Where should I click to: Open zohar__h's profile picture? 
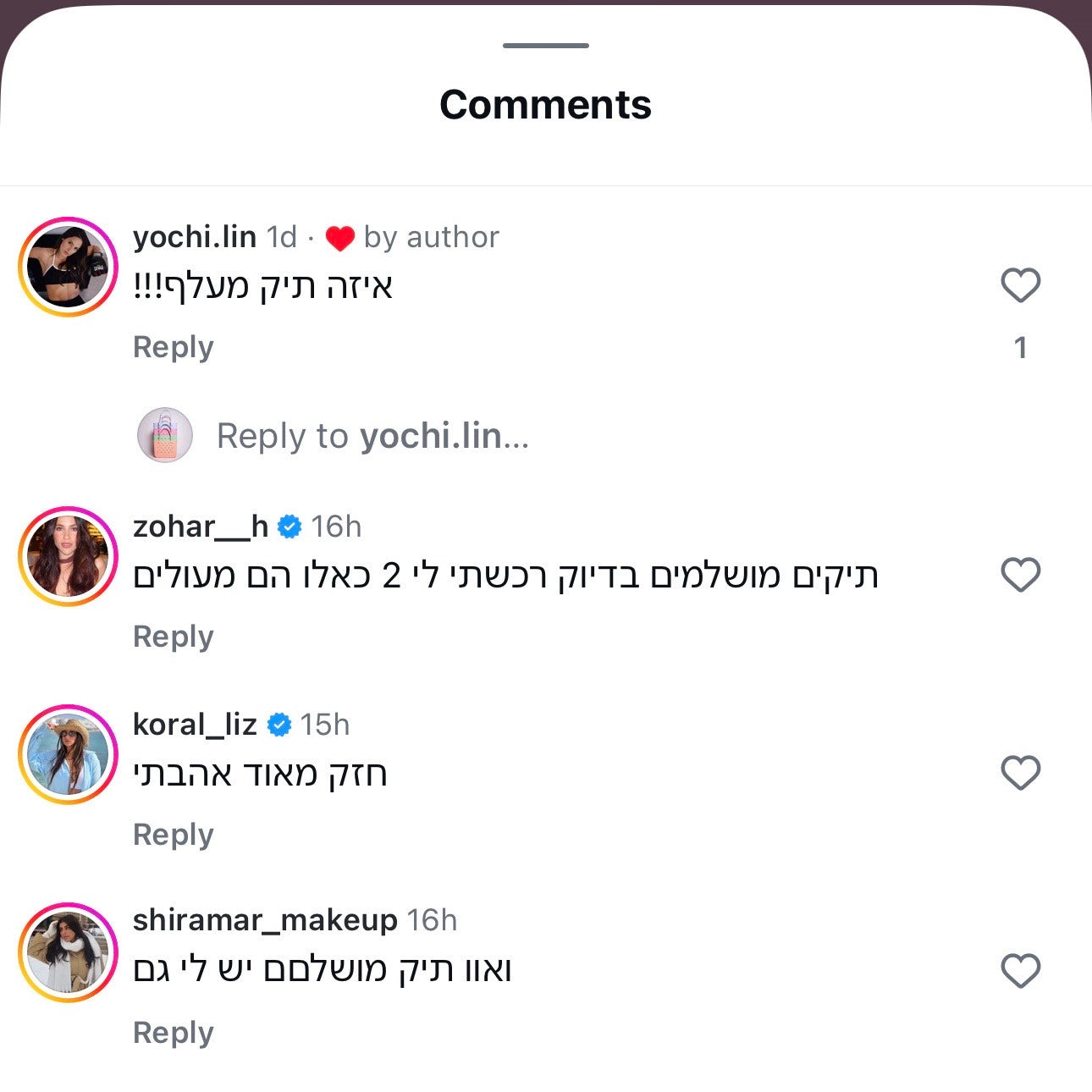(68, 556)
